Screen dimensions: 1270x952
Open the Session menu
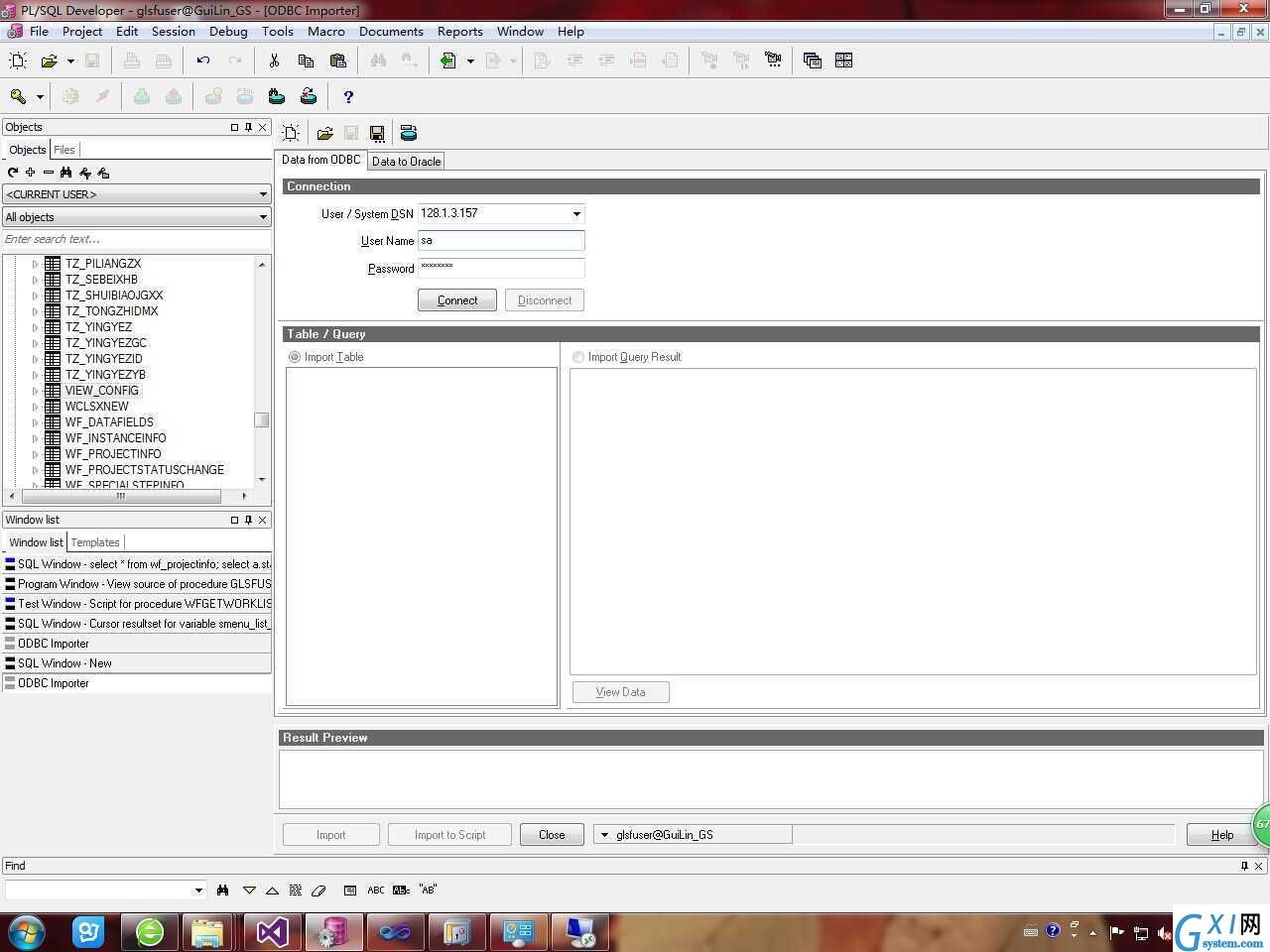click(x=174, y=32)
